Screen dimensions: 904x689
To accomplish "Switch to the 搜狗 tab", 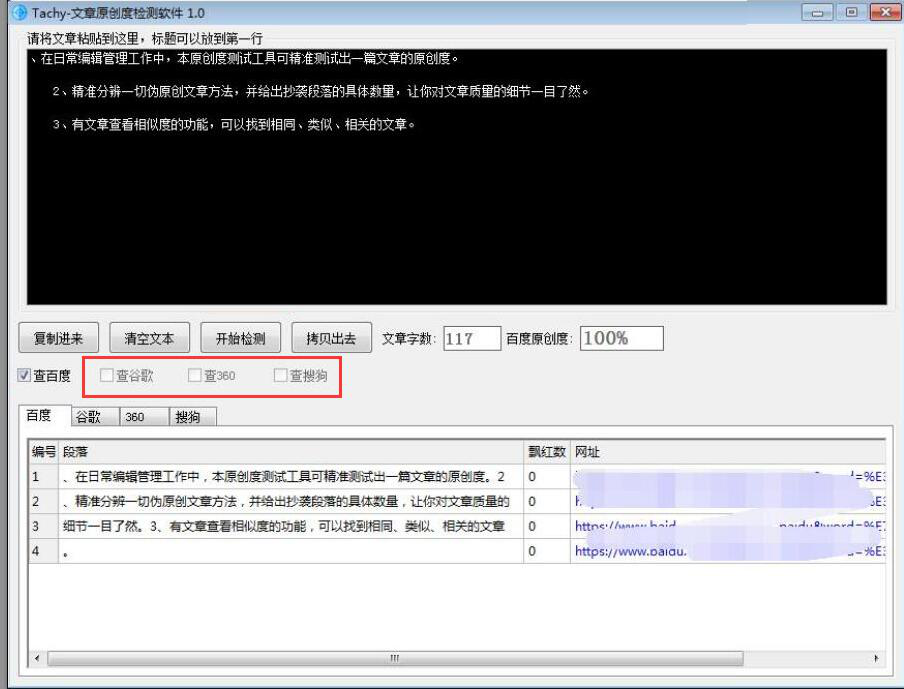I will [x=193, y=417].
